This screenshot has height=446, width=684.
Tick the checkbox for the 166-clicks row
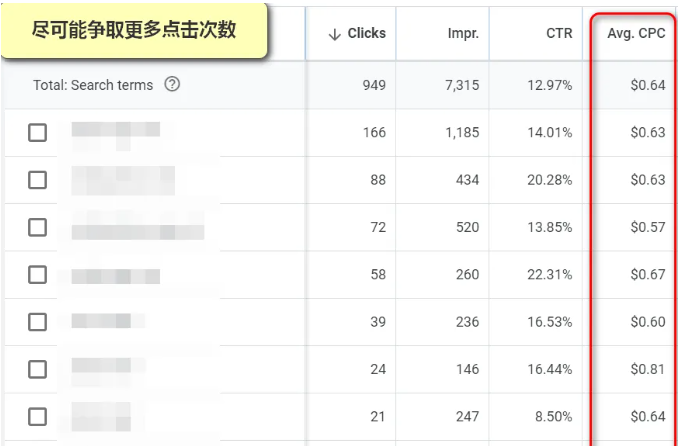[x=37, y=133]
